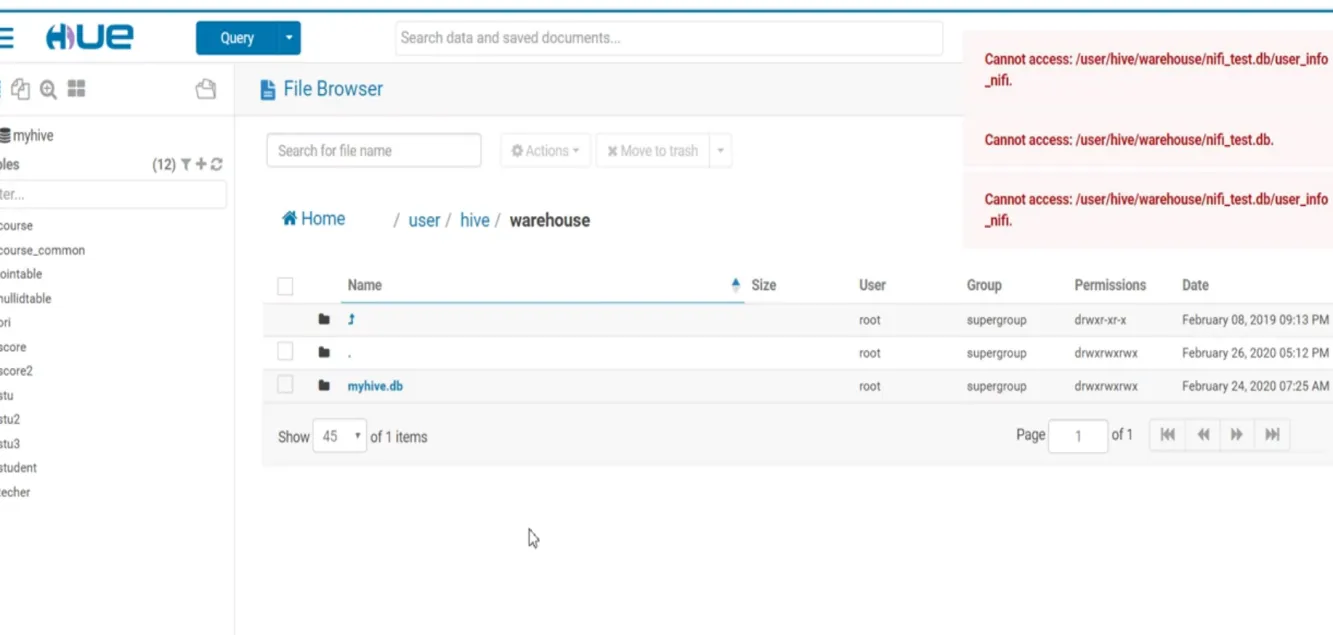
Task: Click the parent directory up-arrow entry
Action: 352,320
